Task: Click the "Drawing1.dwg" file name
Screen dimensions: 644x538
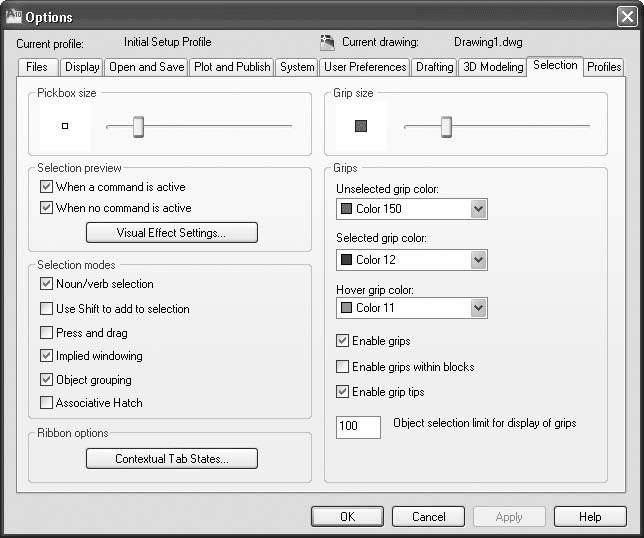Action: tap(488, 42)
